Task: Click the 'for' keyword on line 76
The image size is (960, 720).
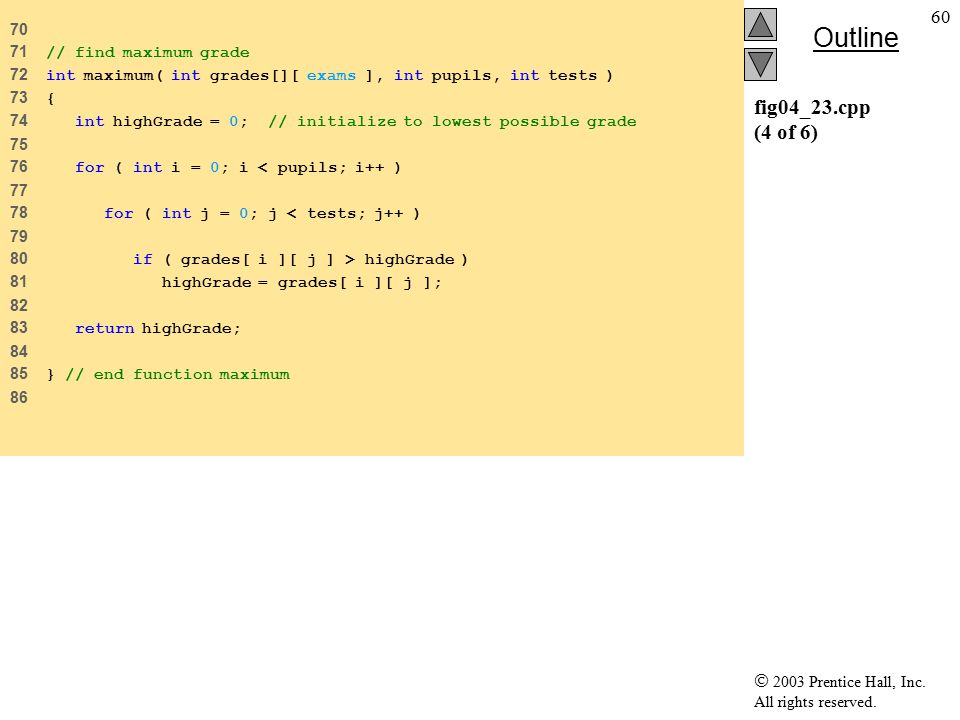Action: (x=89, y=167)
